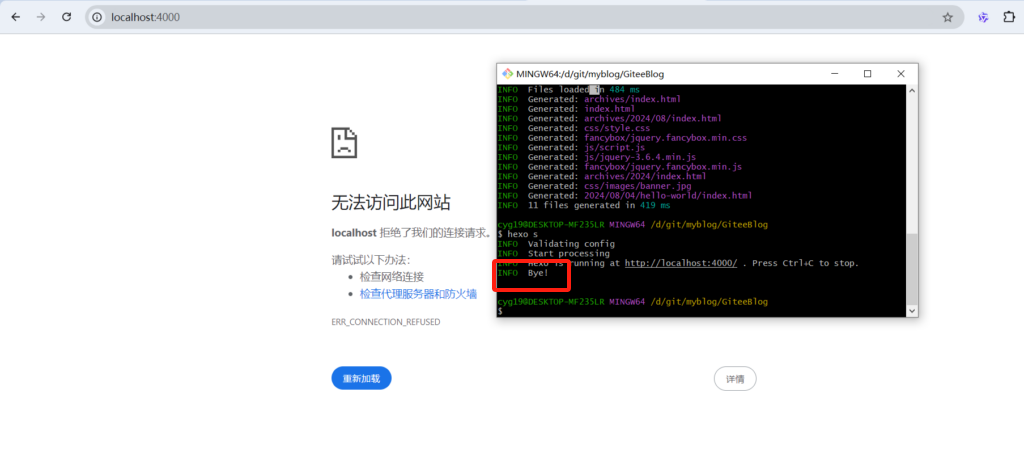Close the MINGW64 terminal window
This screenshot has width=1024, height=473.
901,74
